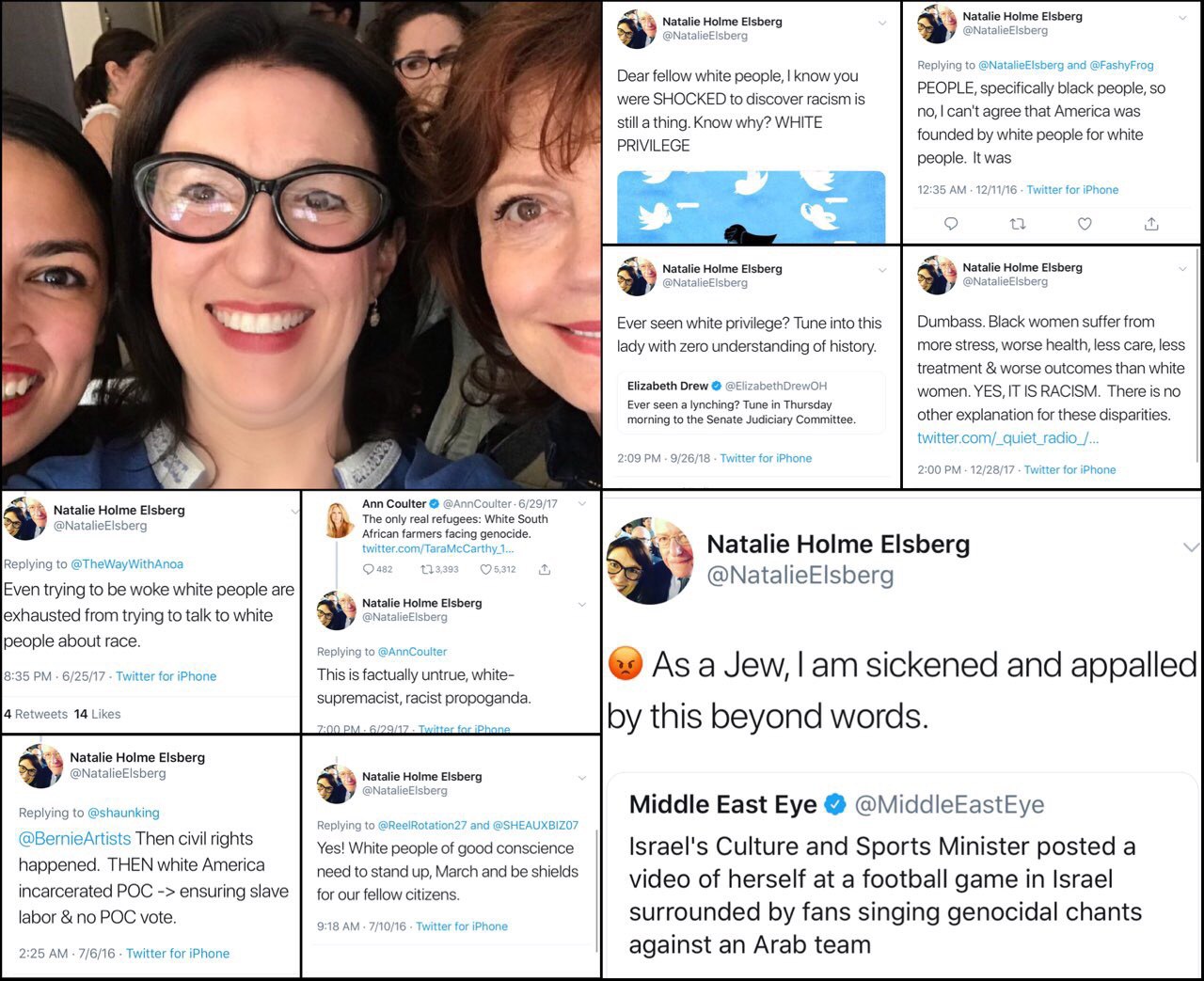Click Middle East Eye verified badge

(835, 804)
